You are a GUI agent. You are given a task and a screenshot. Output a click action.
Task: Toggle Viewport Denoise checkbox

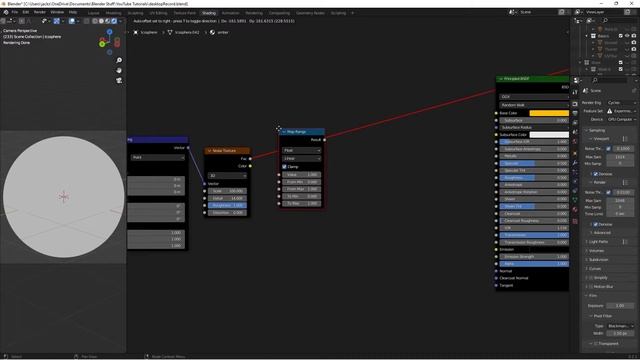(x=596, y=174)
